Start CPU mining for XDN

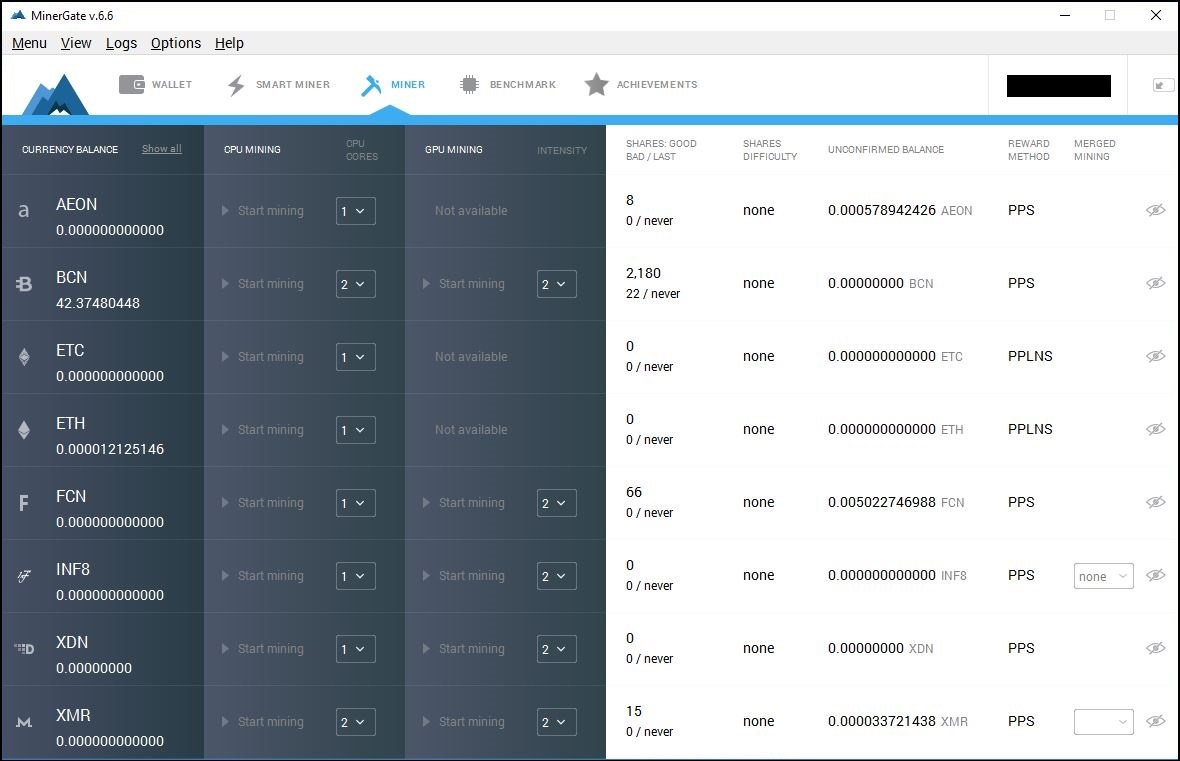[263, 649]
